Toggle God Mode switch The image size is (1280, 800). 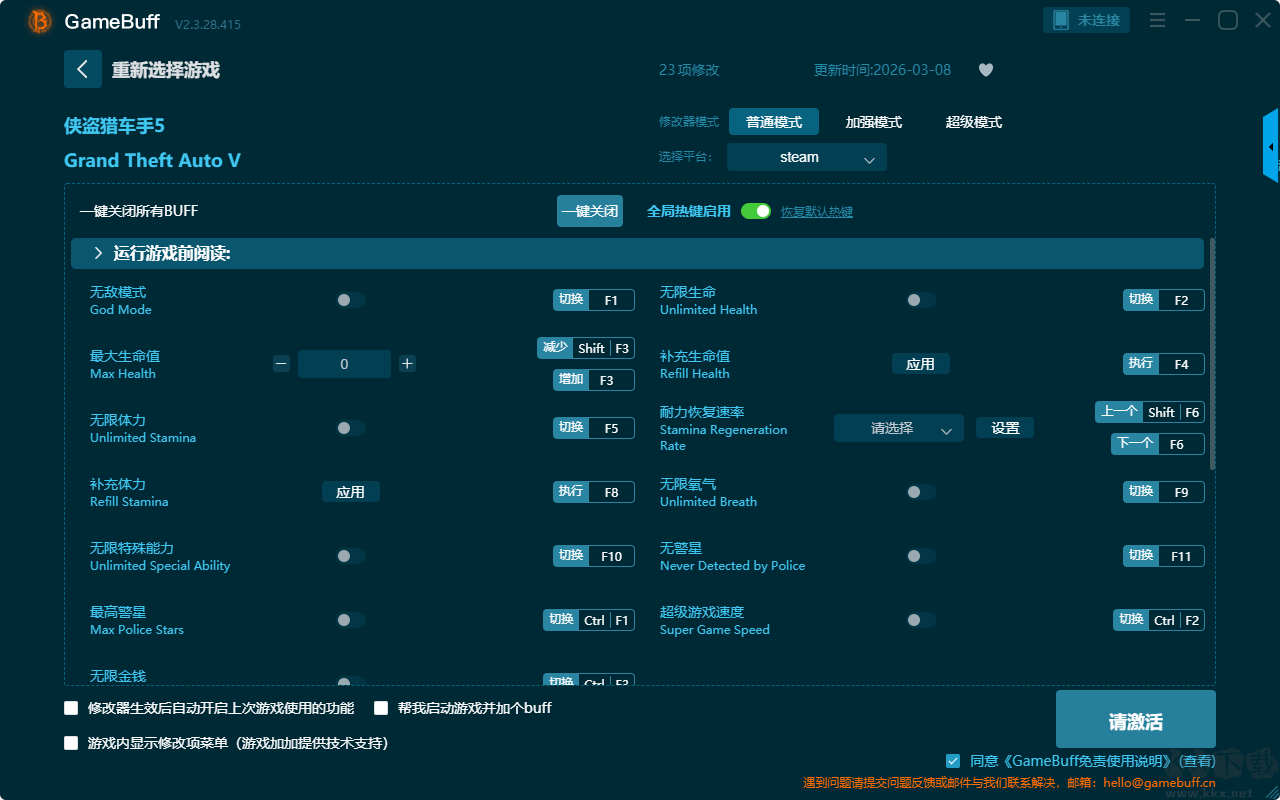coord(350,300)
